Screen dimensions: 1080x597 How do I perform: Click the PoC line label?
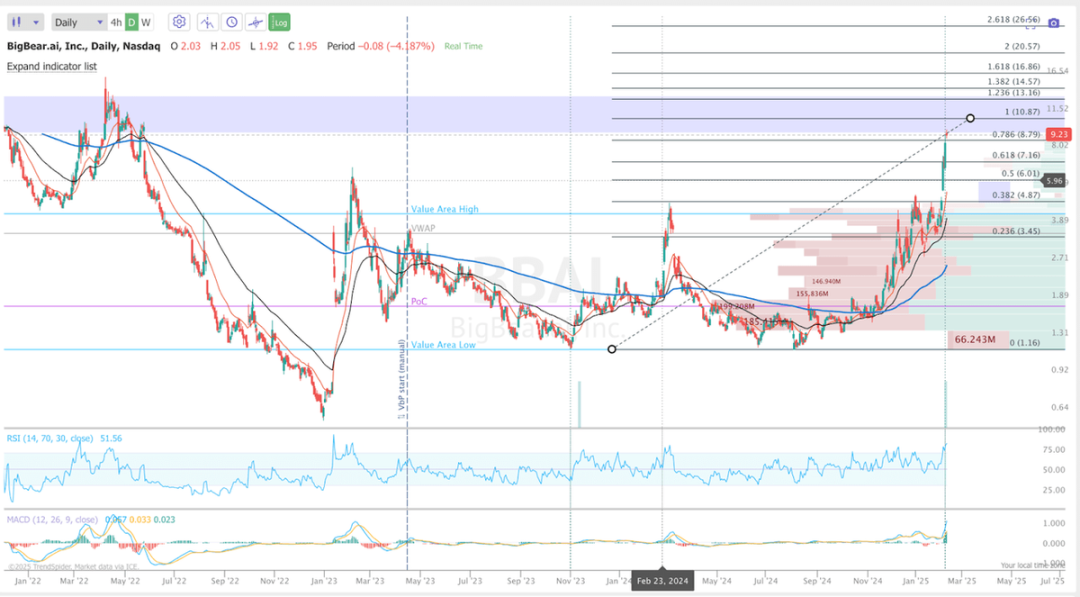(x=419, y=302)
